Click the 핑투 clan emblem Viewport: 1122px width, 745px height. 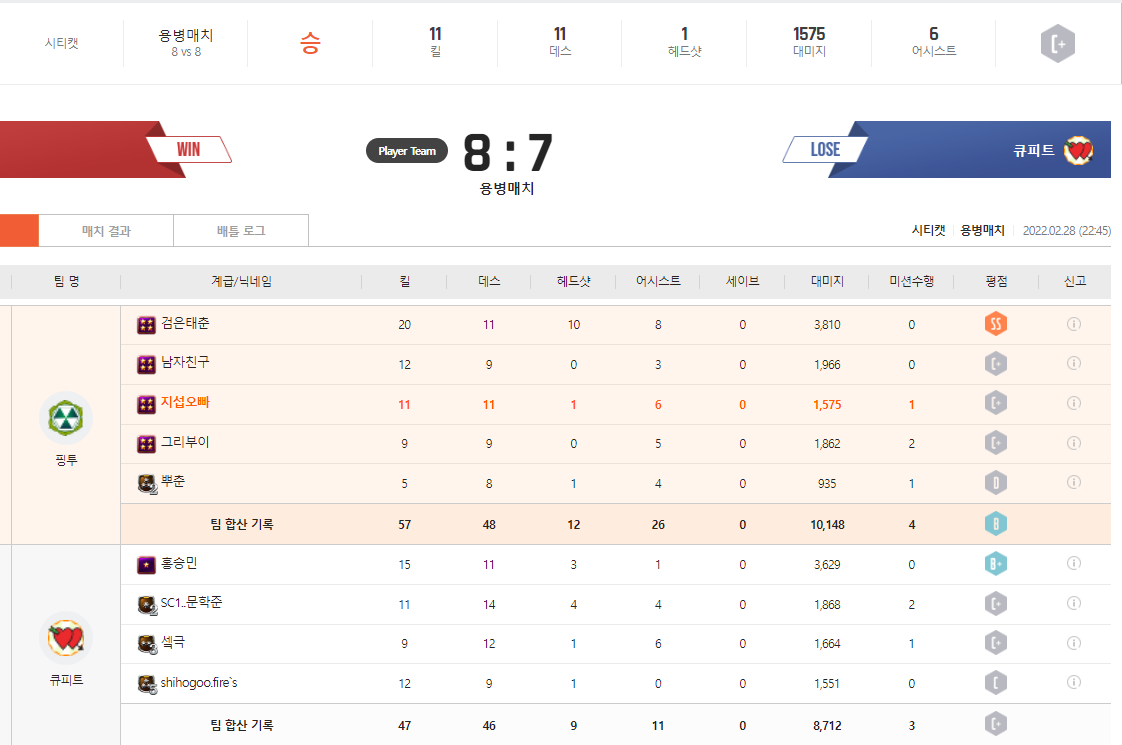point(66,418)
